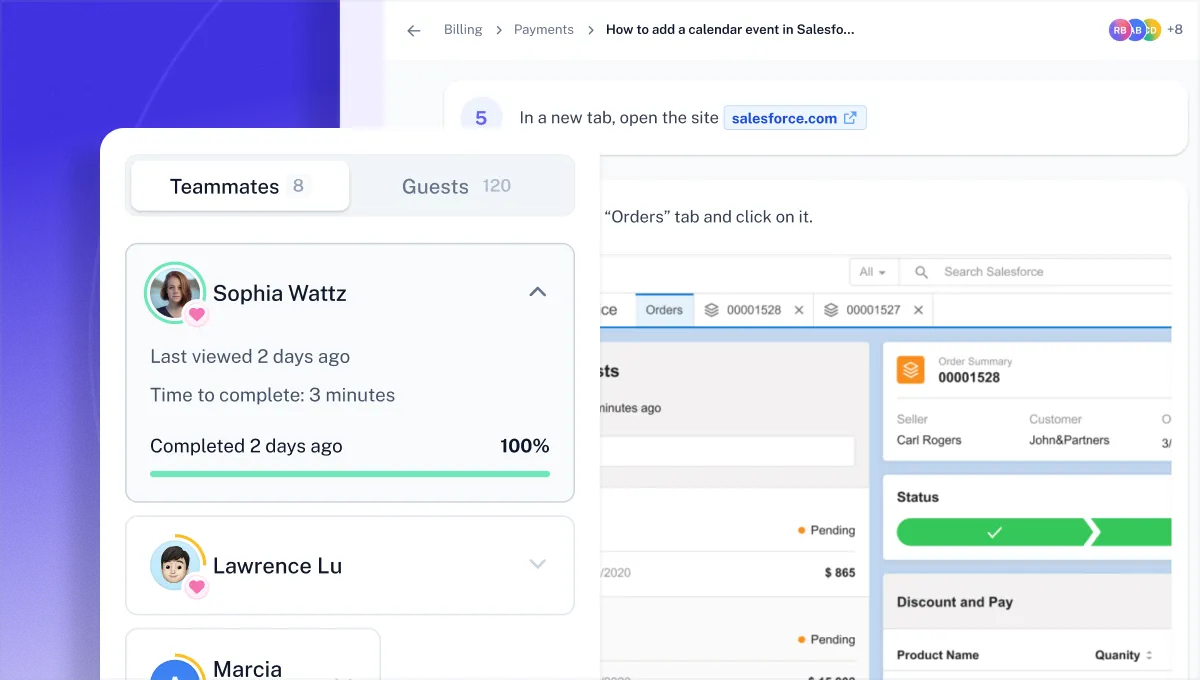Click the +8 collaborators button
This screenshot has width=1200, height=680.
coord(1177,30)
